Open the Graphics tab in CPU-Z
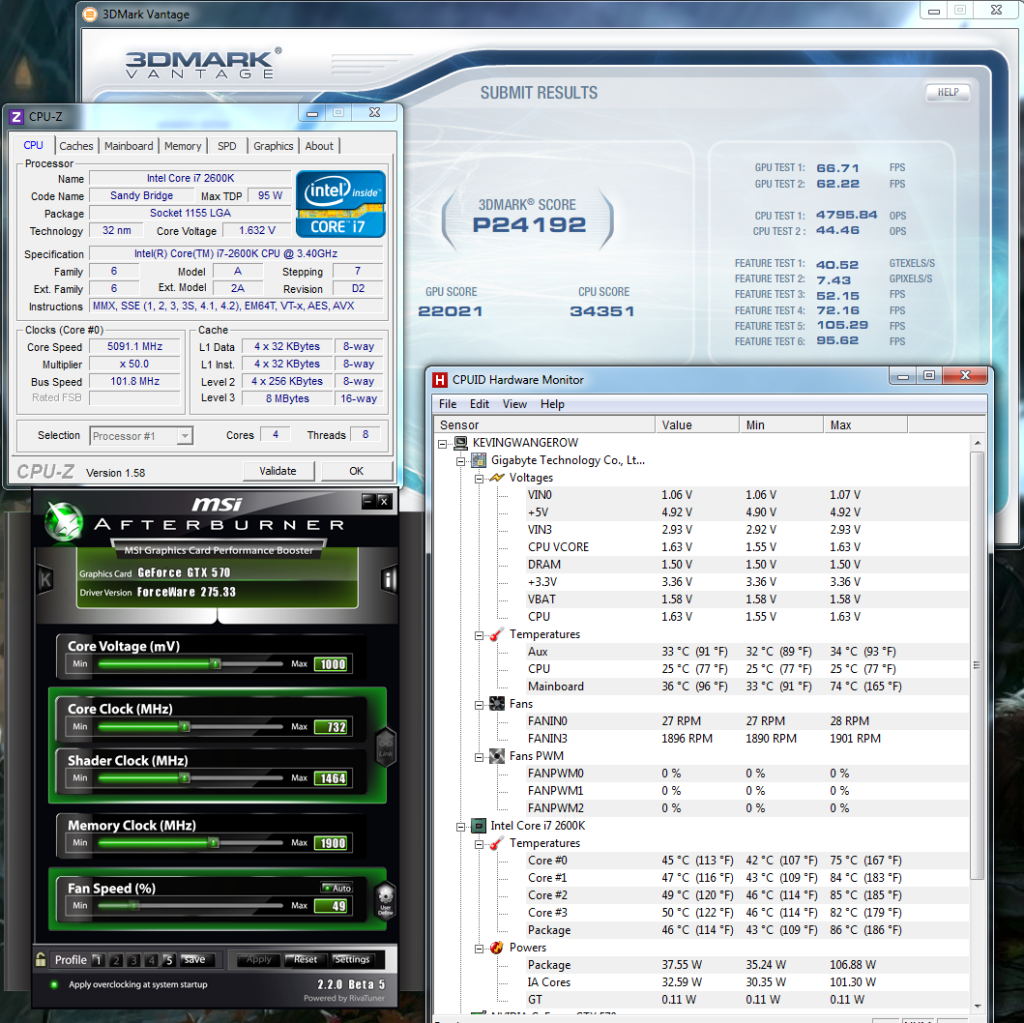1024x1023 pixels. pyautogui.click(x=273, y=146)
